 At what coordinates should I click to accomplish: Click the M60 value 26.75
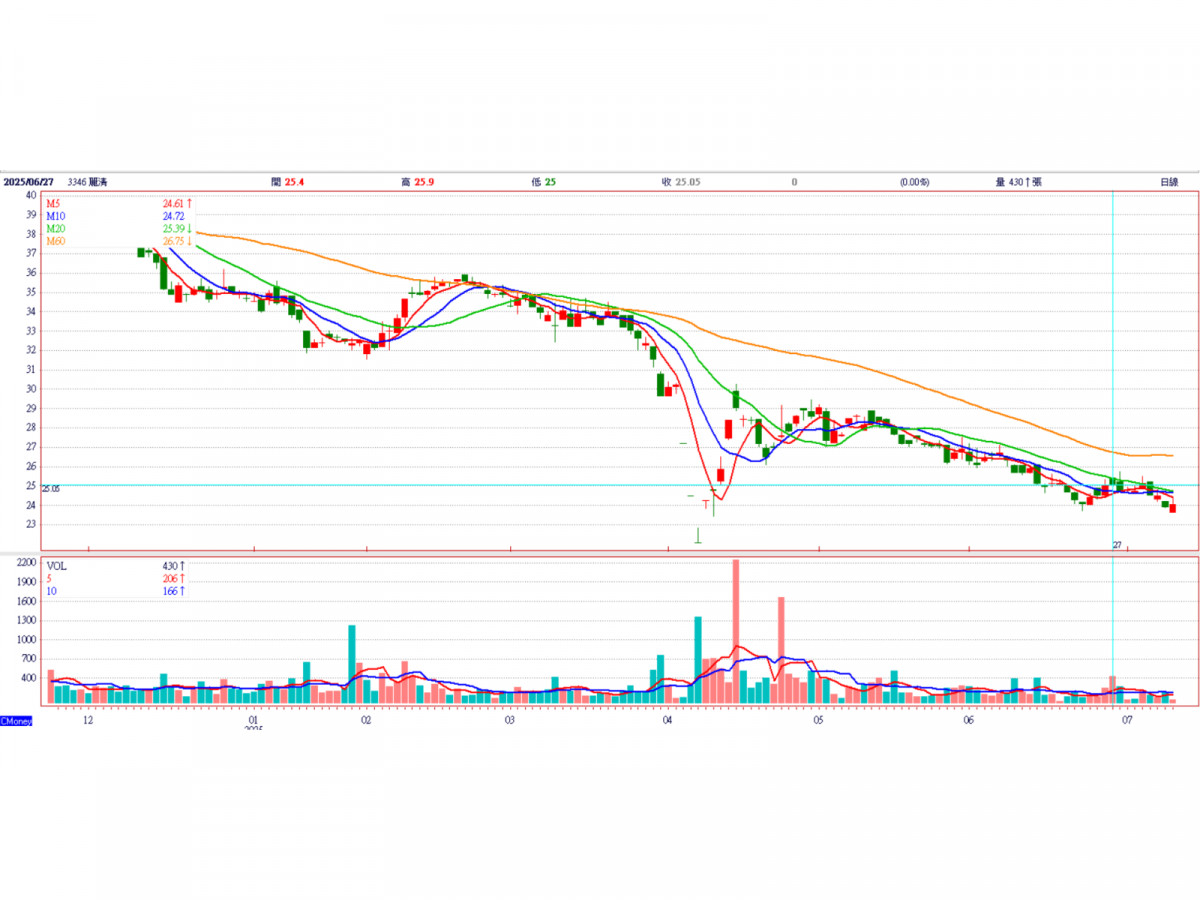pyautogui.click(x=172, y=242)
